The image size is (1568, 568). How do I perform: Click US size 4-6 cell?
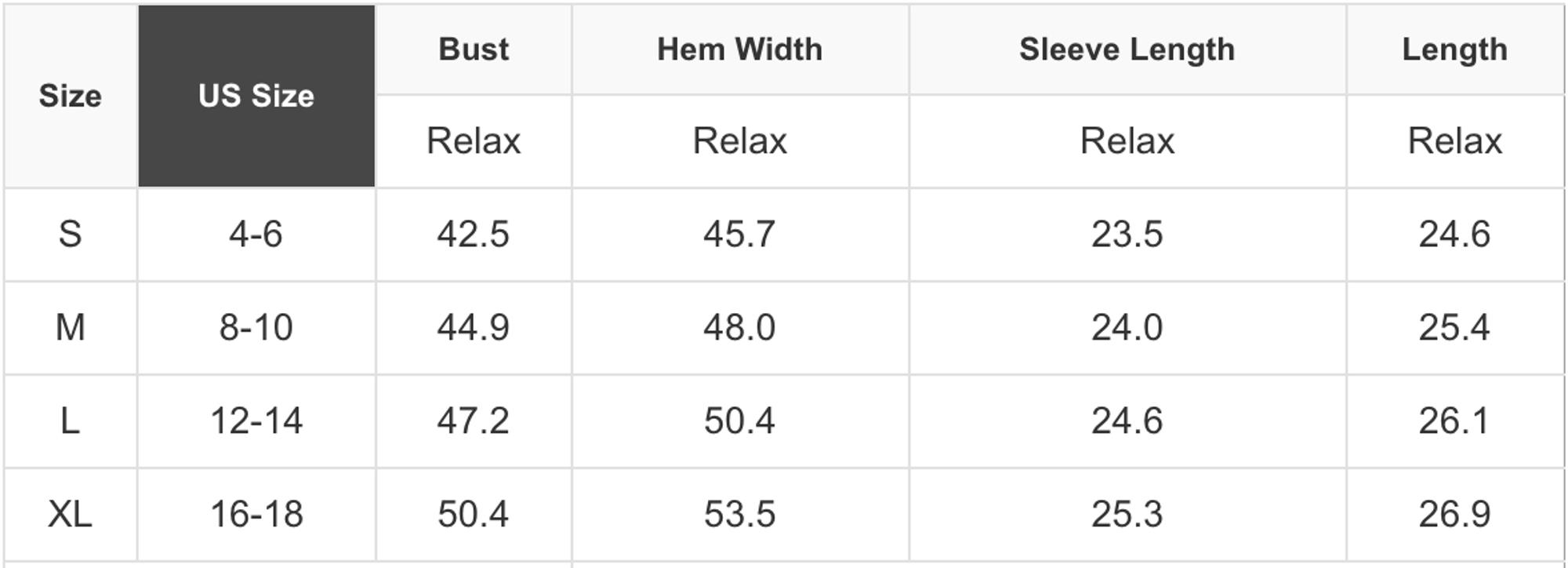(x=256, y=234)
